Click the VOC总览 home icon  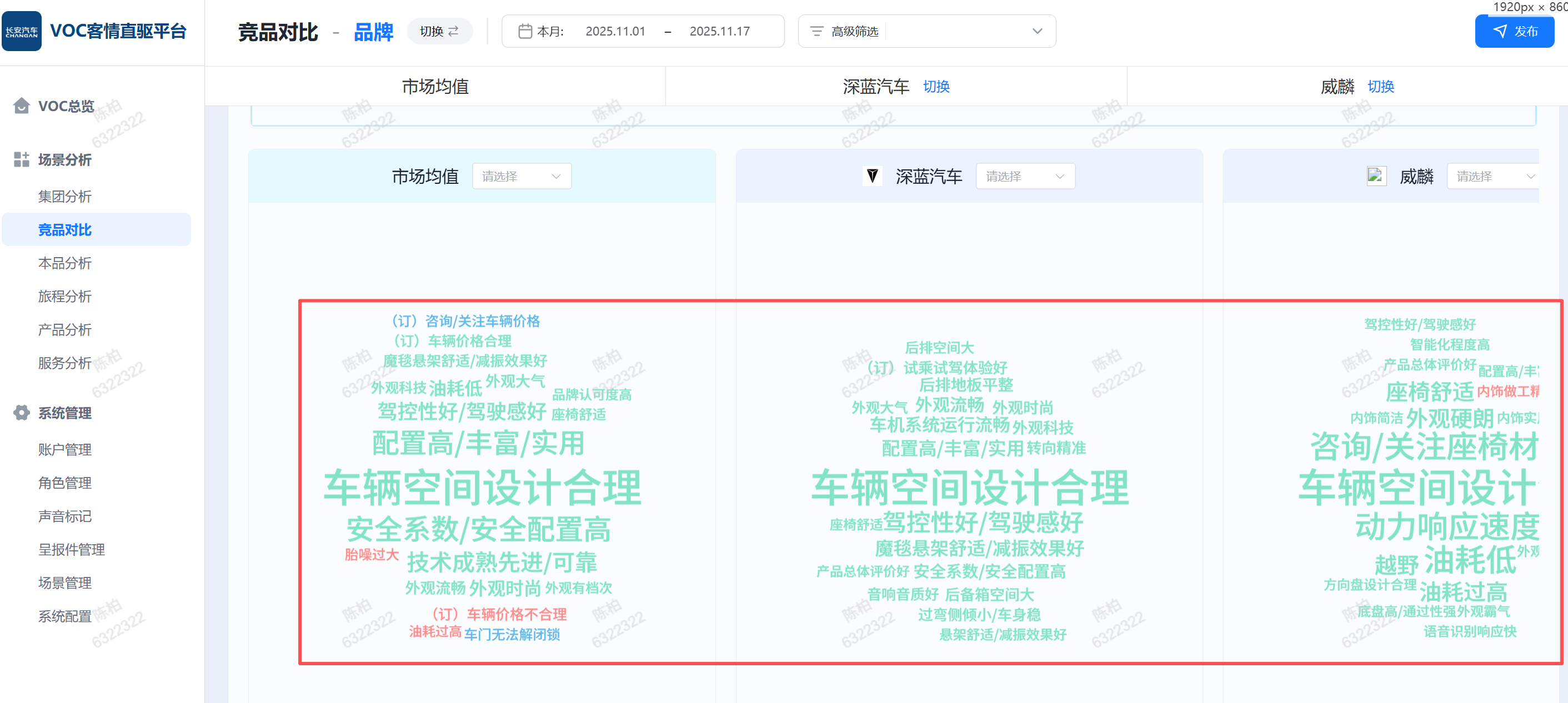coord(21,106)
